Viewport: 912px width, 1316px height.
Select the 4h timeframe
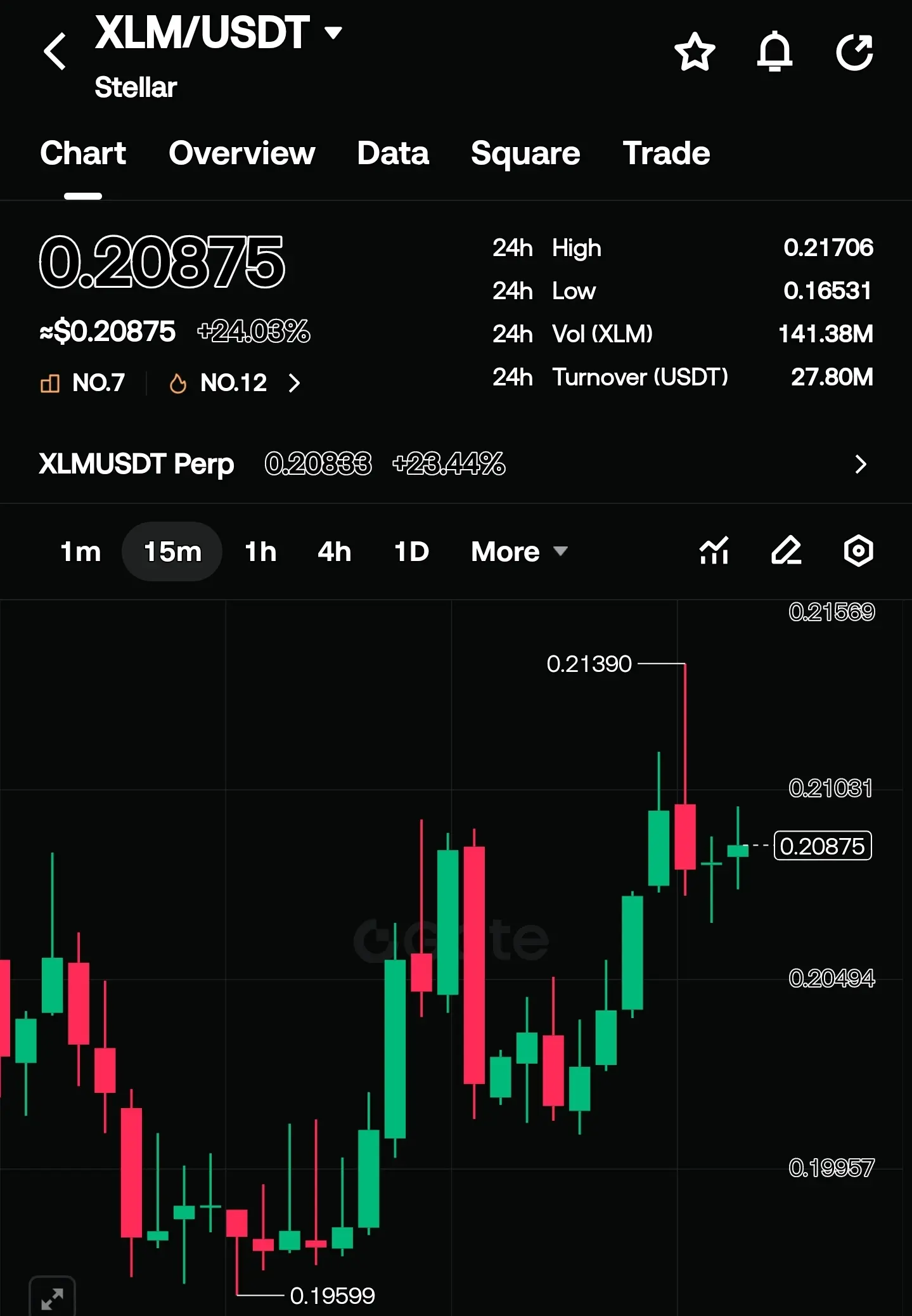point(334,552)
